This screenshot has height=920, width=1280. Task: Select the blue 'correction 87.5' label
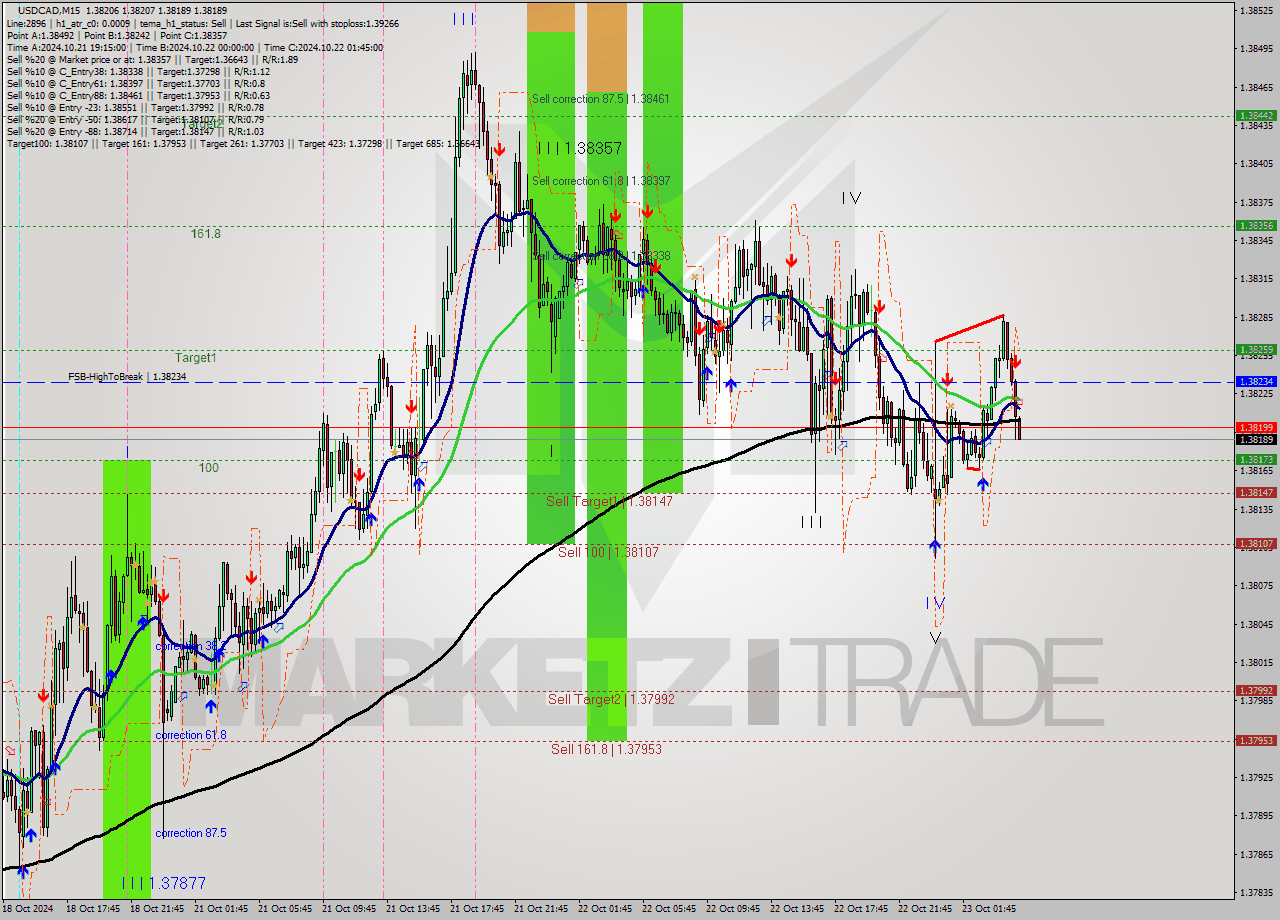tap(191, 833)
